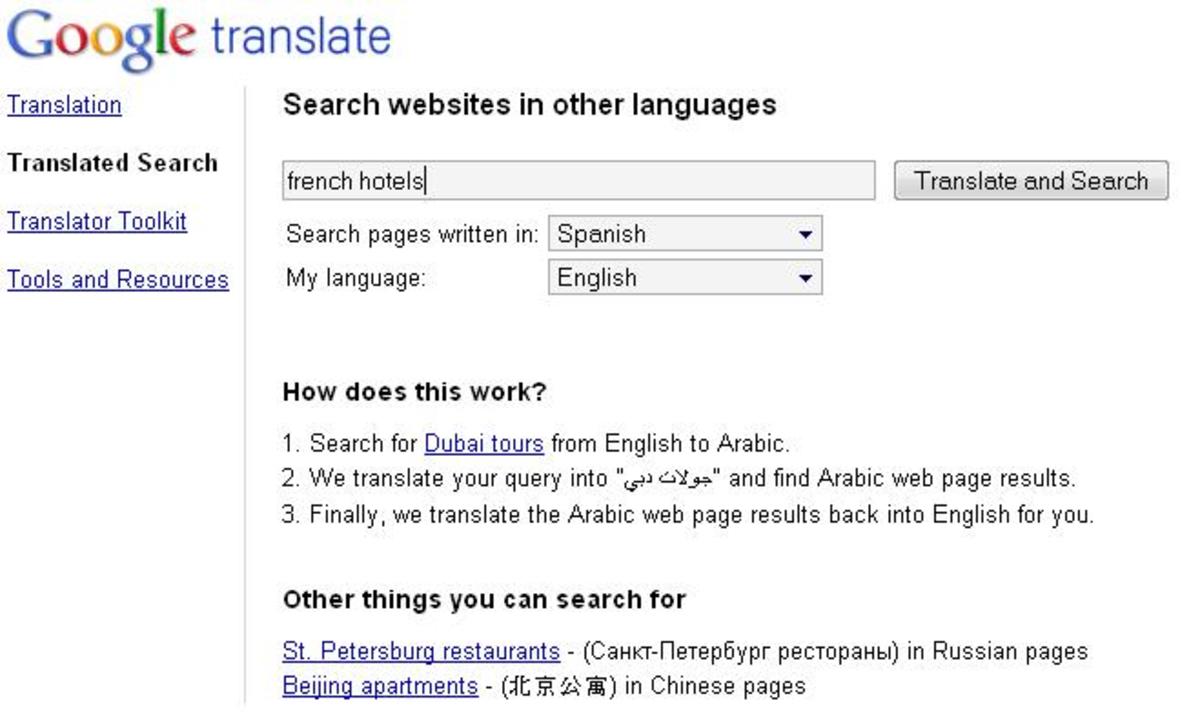Select the 'Other things you can search for' heading

coord(484,599)
